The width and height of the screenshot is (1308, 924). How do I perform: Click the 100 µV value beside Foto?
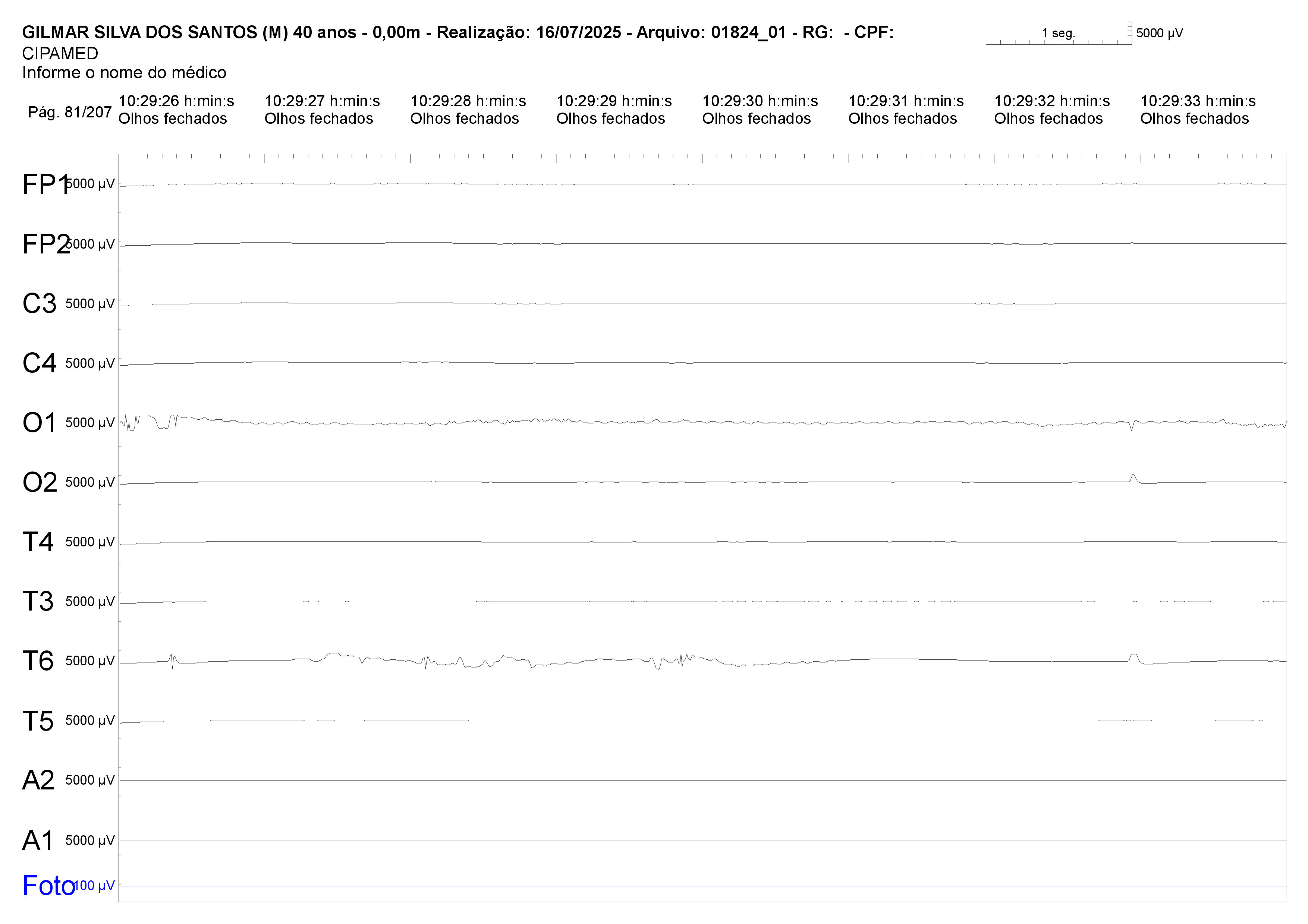click(94, 886)
